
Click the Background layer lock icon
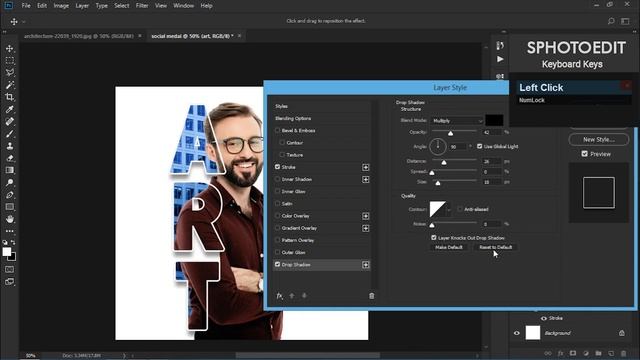622,333
